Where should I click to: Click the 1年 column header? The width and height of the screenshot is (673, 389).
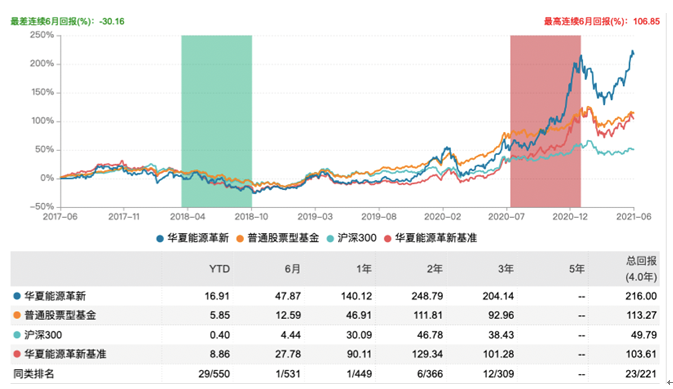[364, 269]
